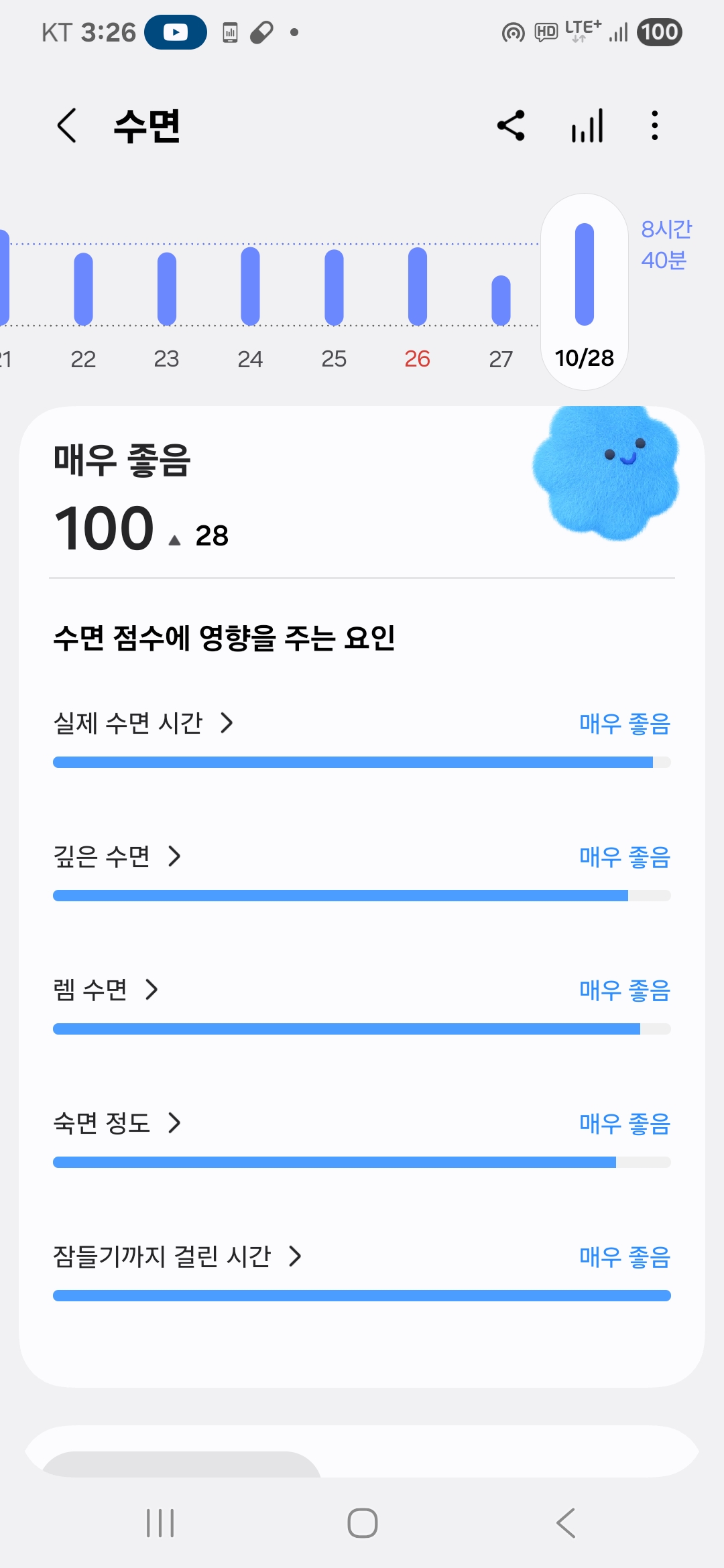
Task: Open 숙면 정도 details chevron
Action: (175, 1122)
